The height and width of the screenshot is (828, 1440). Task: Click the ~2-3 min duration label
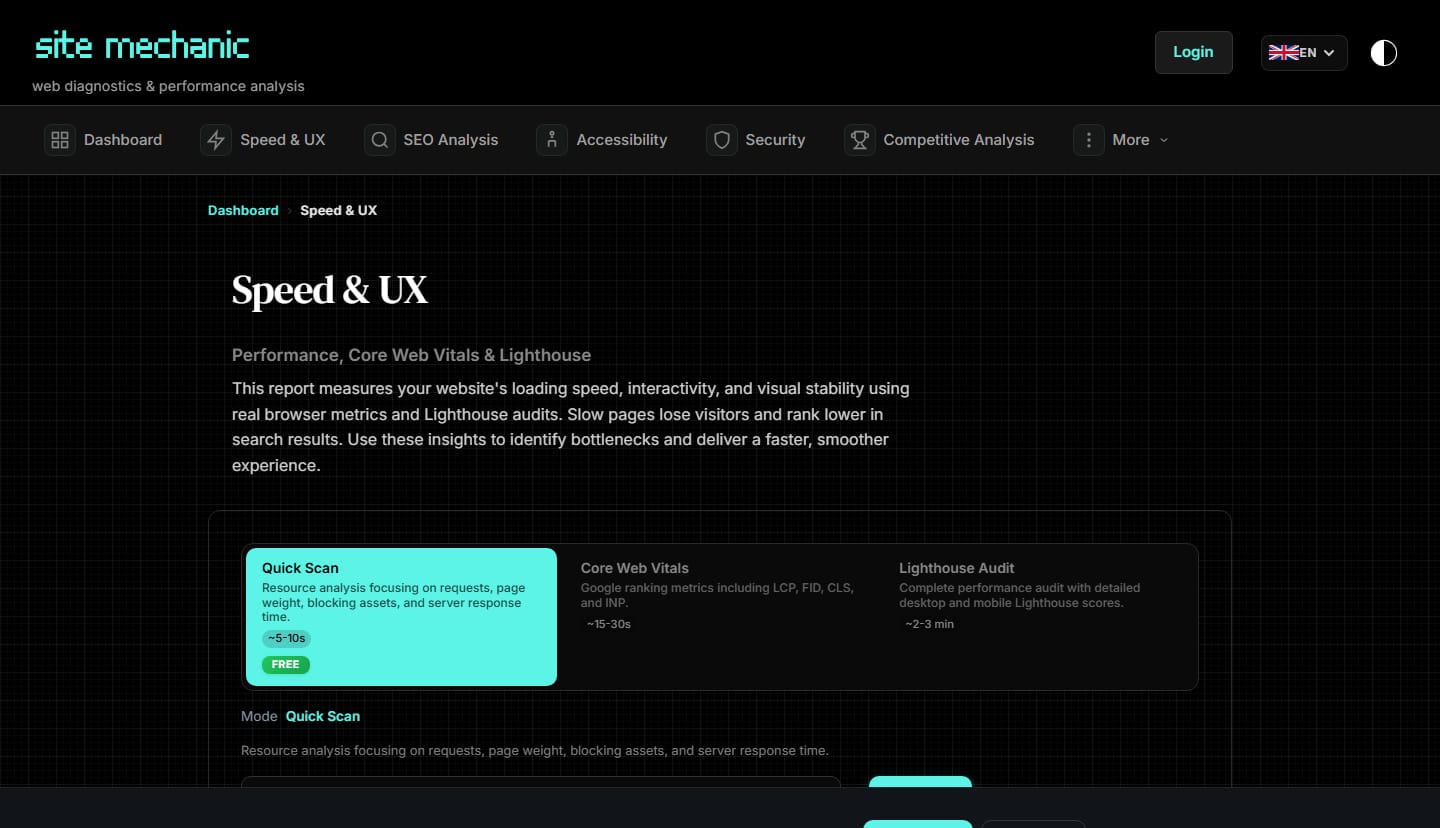(x=930, y=624)
